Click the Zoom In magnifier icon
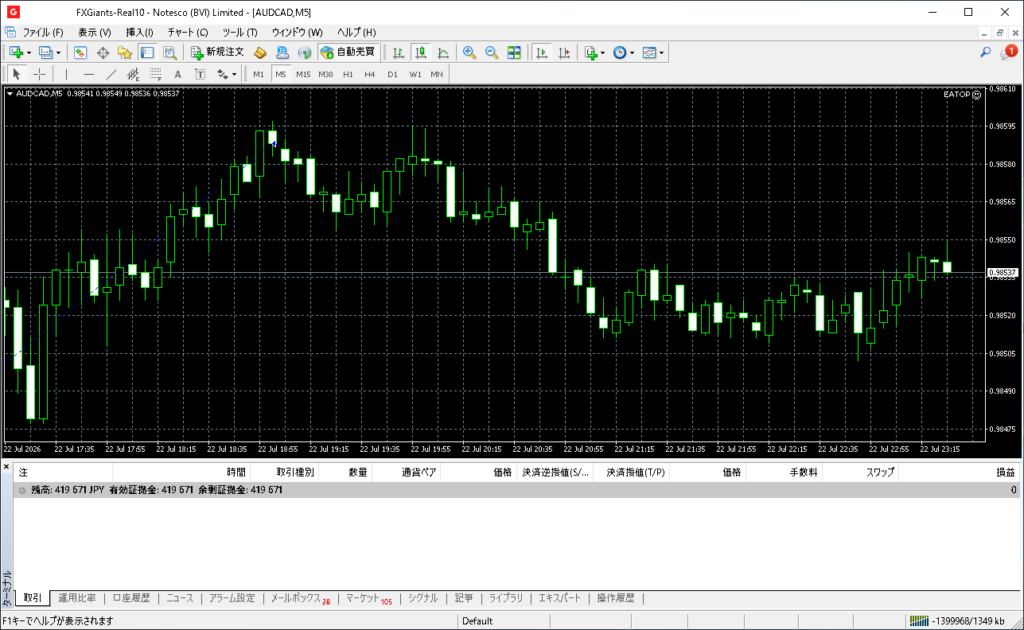 click(x=469, y=53)
